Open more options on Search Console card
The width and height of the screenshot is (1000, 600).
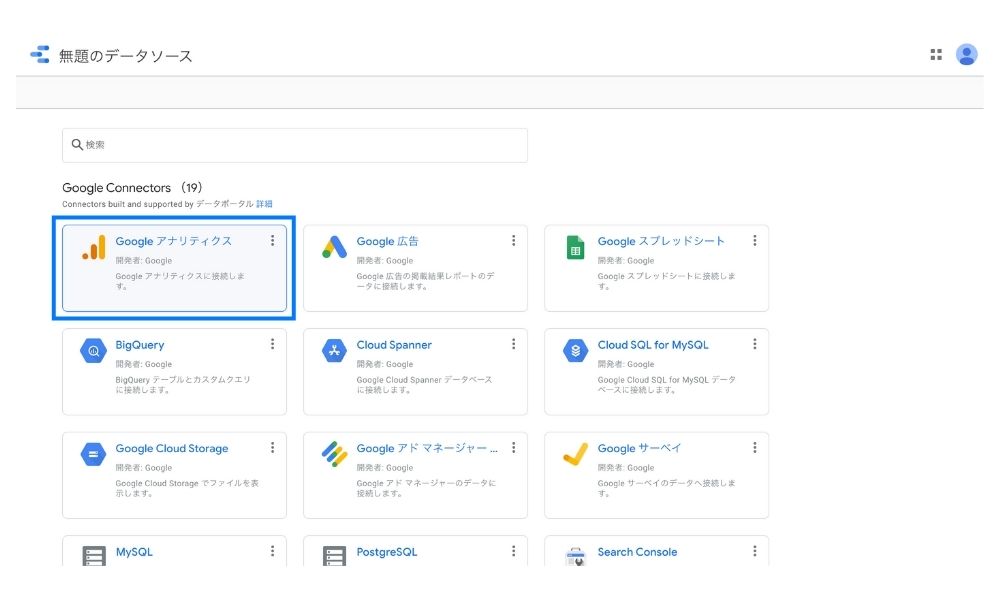[754, 551]
